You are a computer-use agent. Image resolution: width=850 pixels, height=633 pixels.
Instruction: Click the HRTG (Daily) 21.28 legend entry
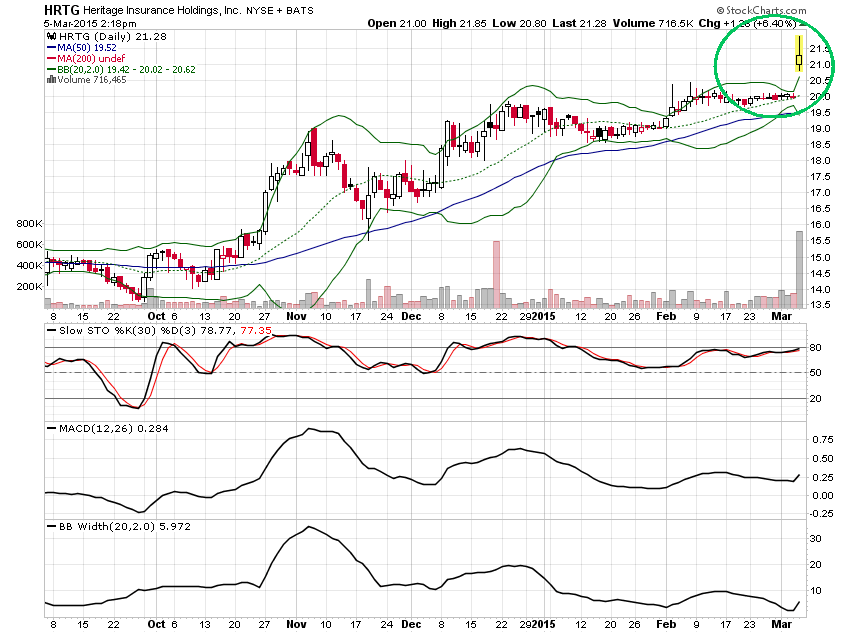tap(113, 37)
